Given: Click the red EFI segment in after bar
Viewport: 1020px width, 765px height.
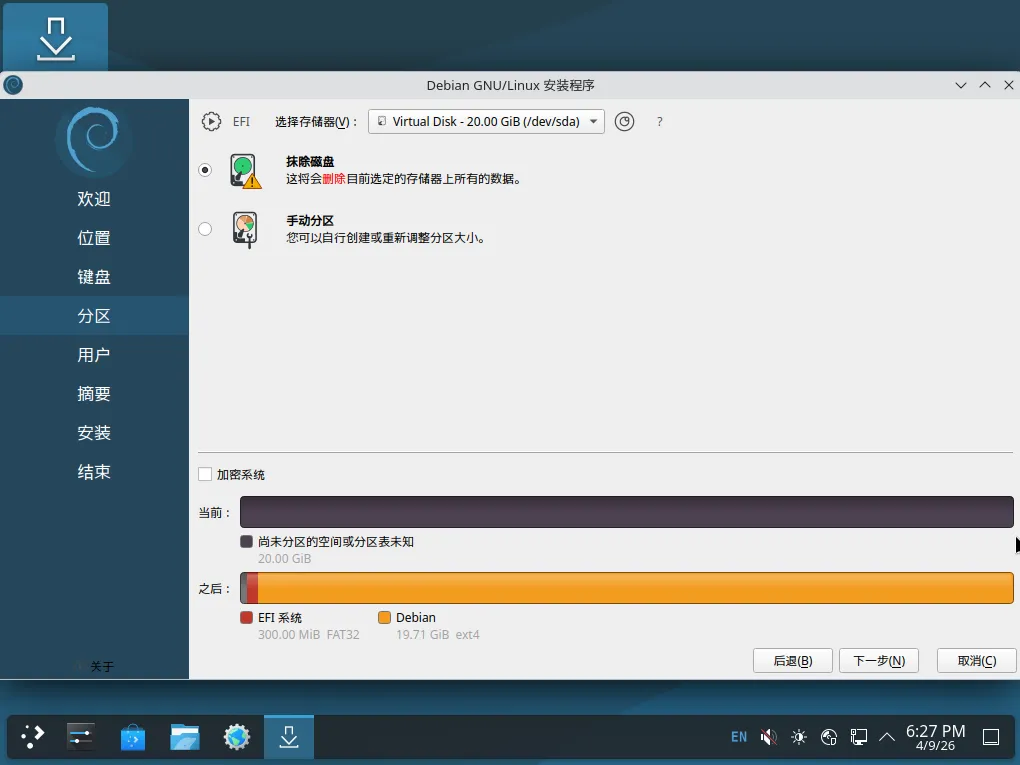Looking at the screenshot, I should point(252,588).
